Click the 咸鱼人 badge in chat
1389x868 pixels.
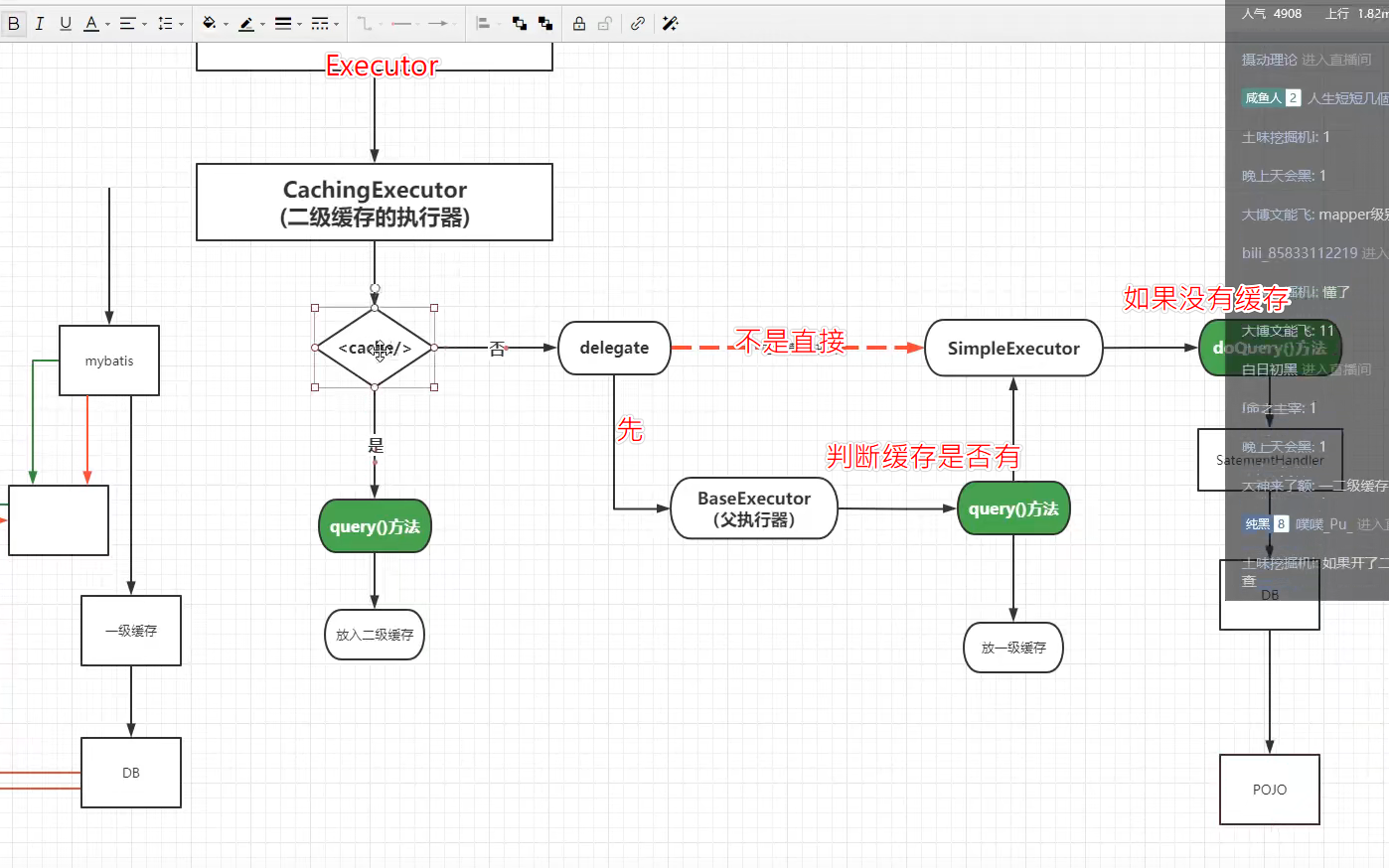[x=1272, y=97]
